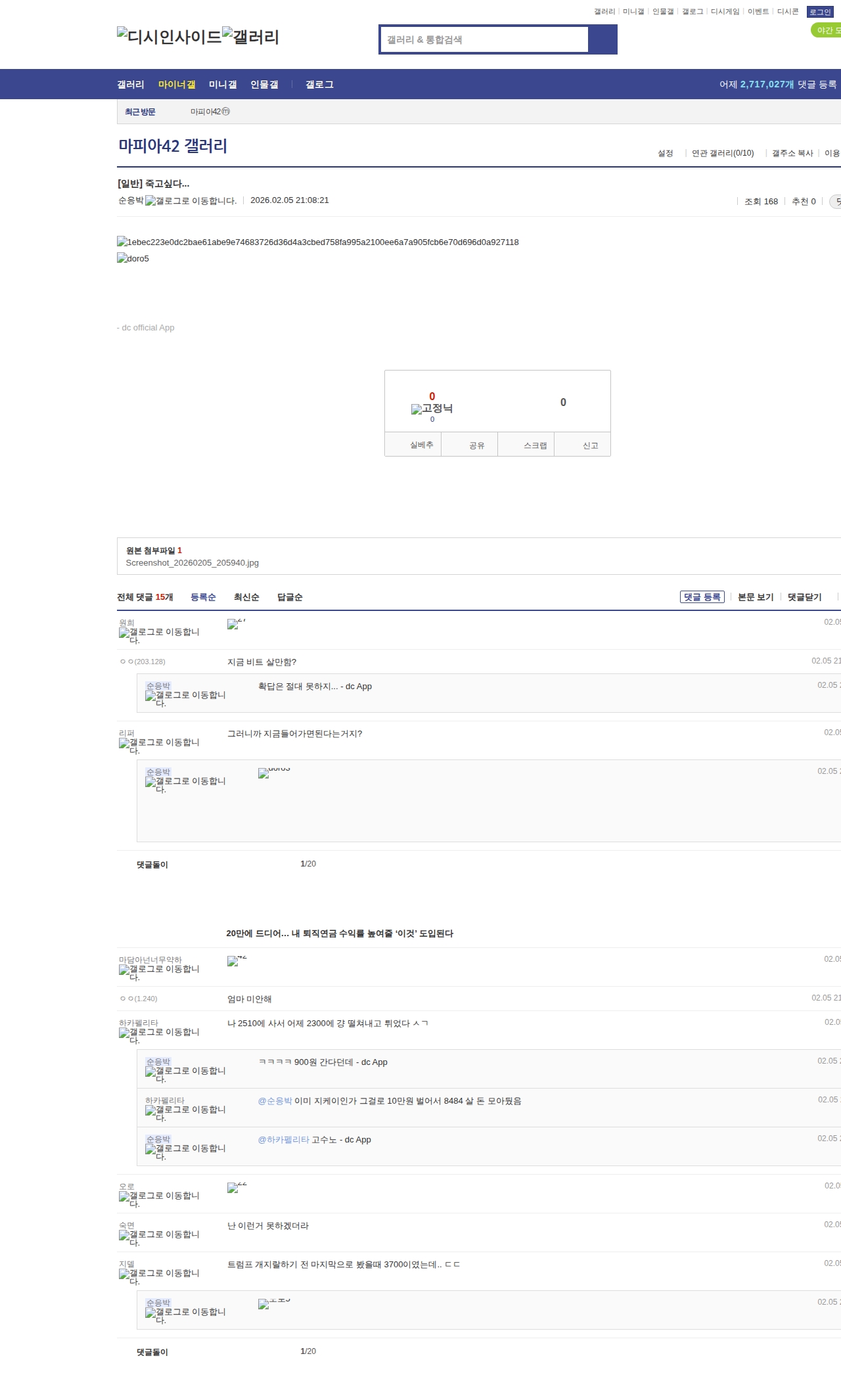841x1400 pixels.
Task: Click the DCInside logo in the header
Action: (x=170, y=37)
